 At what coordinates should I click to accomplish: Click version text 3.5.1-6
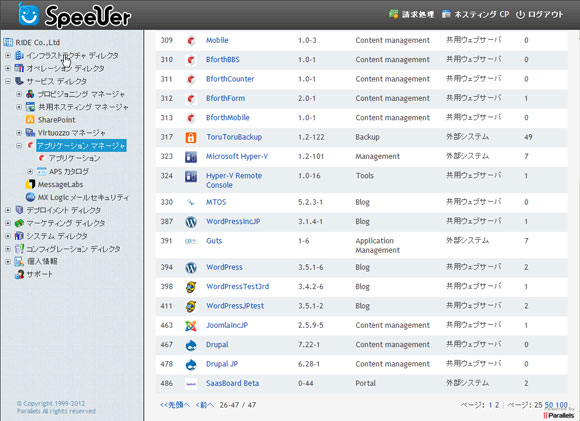[311, 267]
